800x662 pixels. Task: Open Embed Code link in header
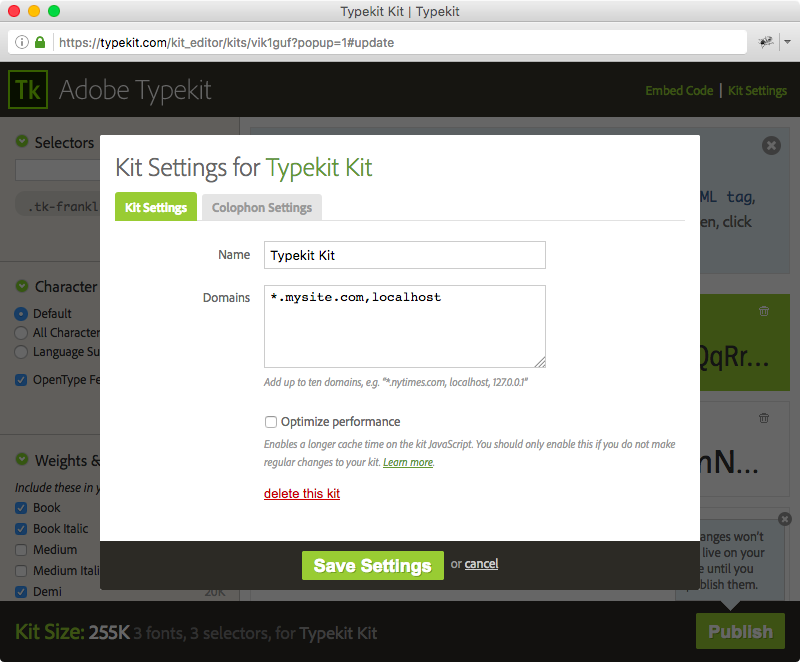[679, 91]
